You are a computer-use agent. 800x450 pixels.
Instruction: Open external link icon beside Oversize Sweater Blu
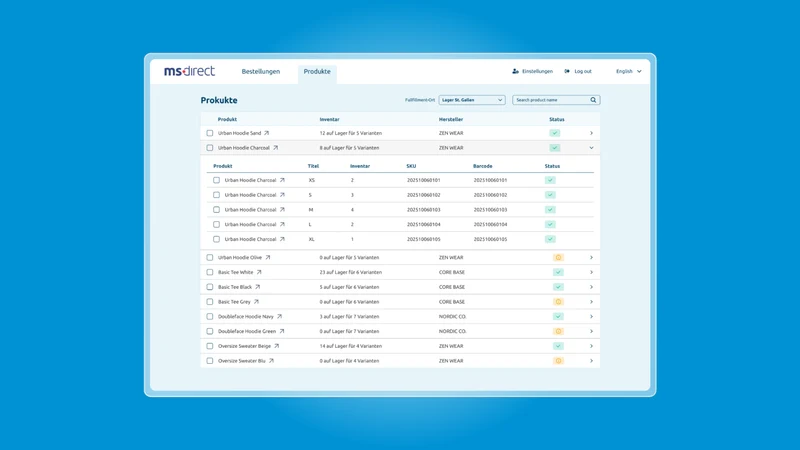pos(271,361)
